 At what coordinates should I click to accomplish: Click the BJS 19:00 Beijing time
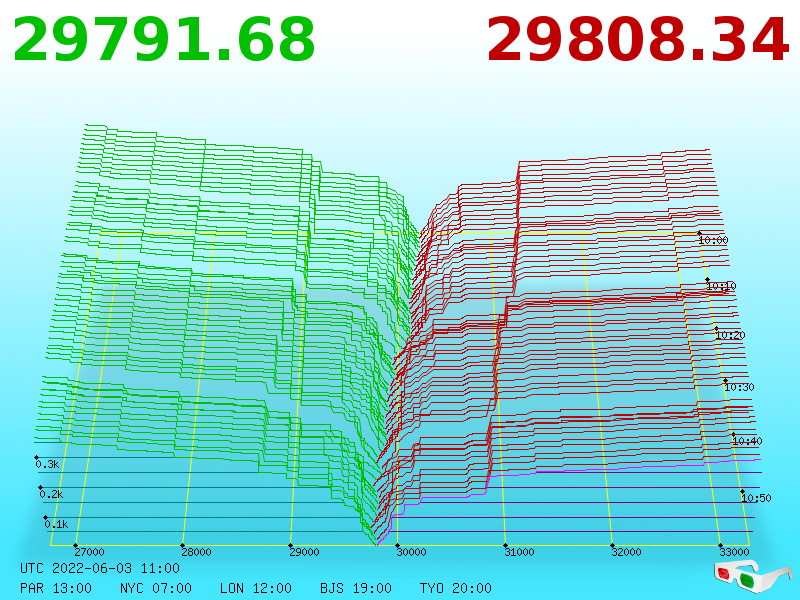(356, 588)
